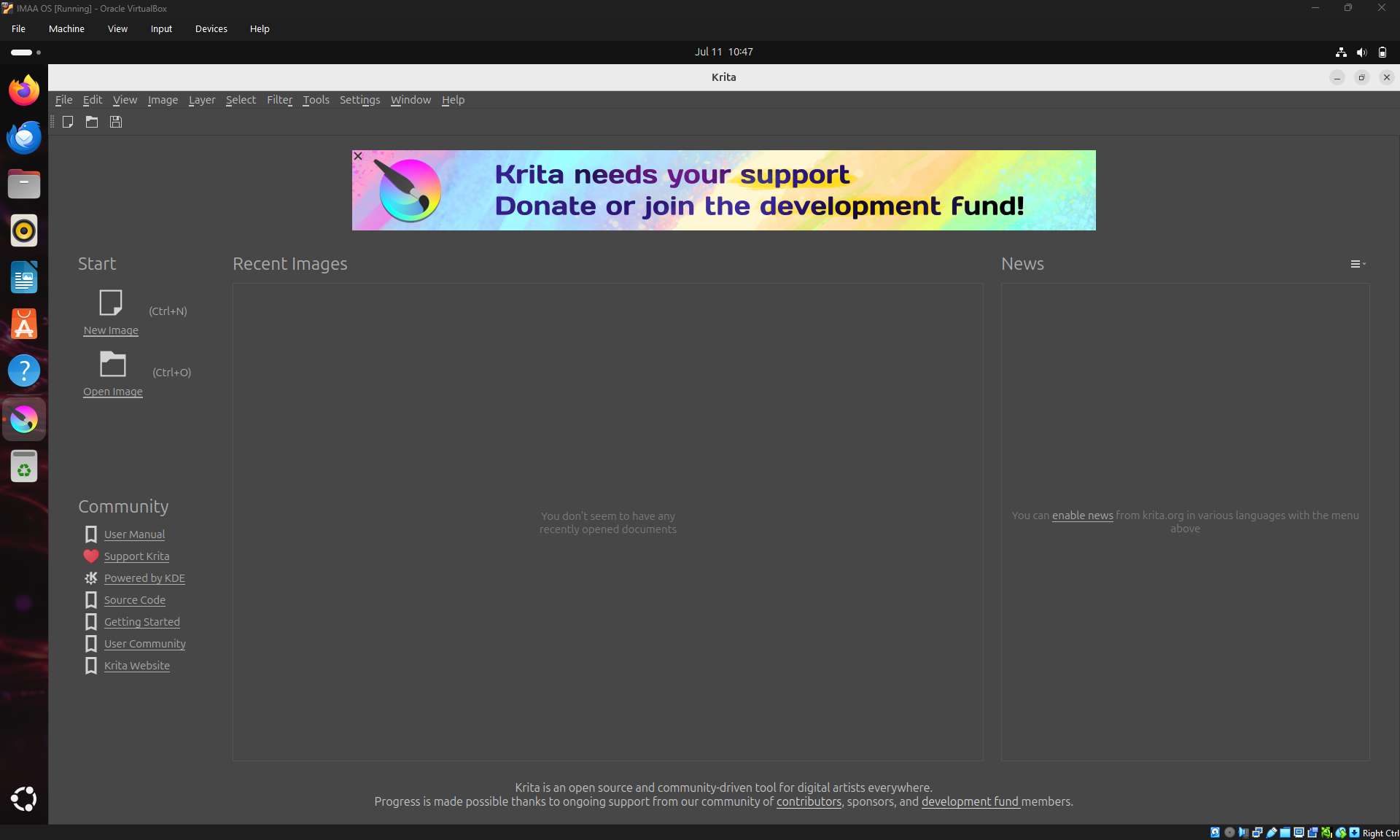Open Krita's File menu
The height and width of the screenshot is (840, 1400).
[64, 100]
